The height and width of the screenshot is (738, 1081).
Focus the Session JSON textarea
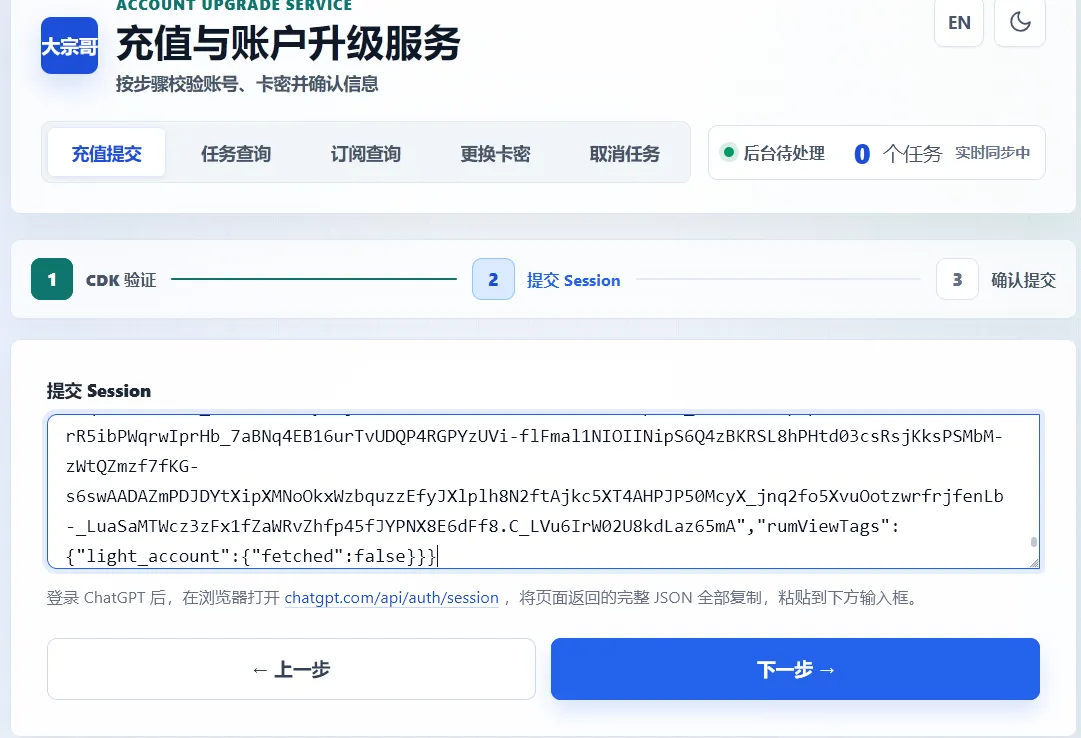pyautogui.click(x=543, y=491)
